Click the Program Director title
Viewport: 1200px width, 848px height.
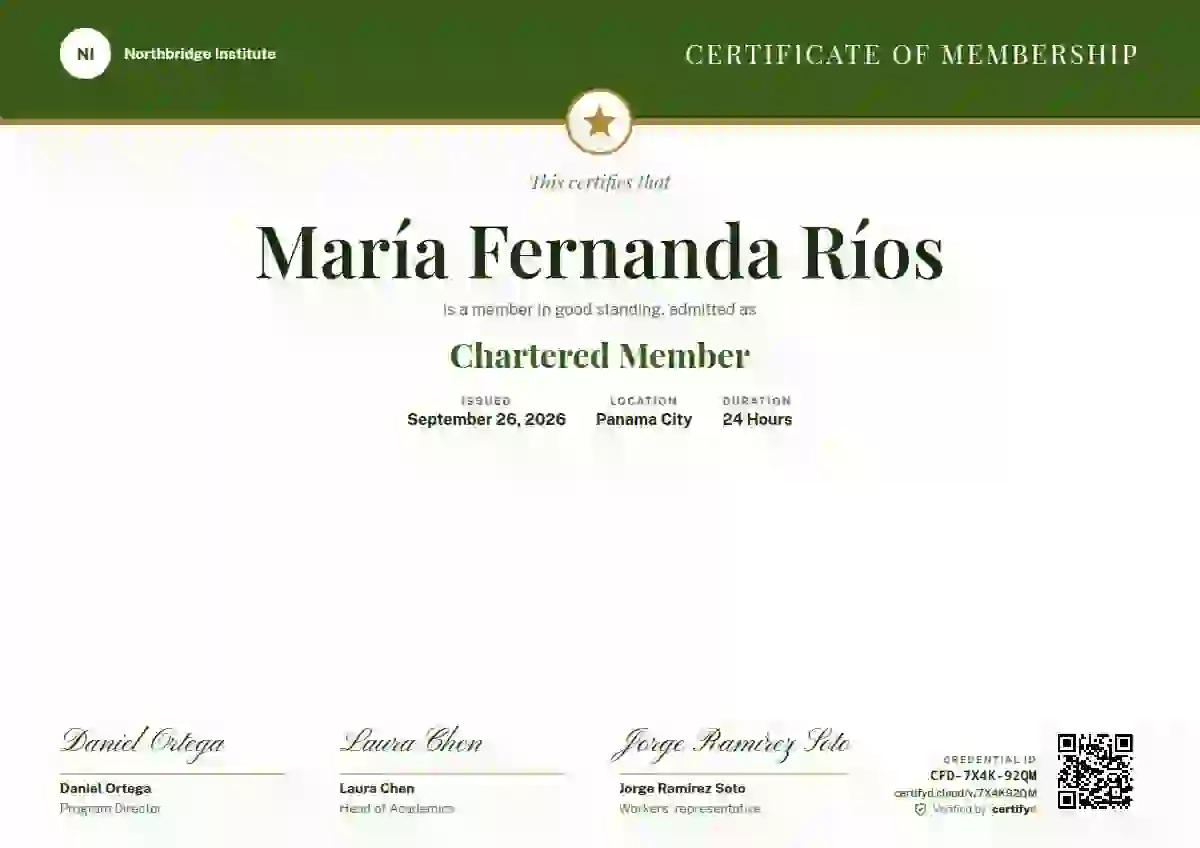tap(110, 808)
